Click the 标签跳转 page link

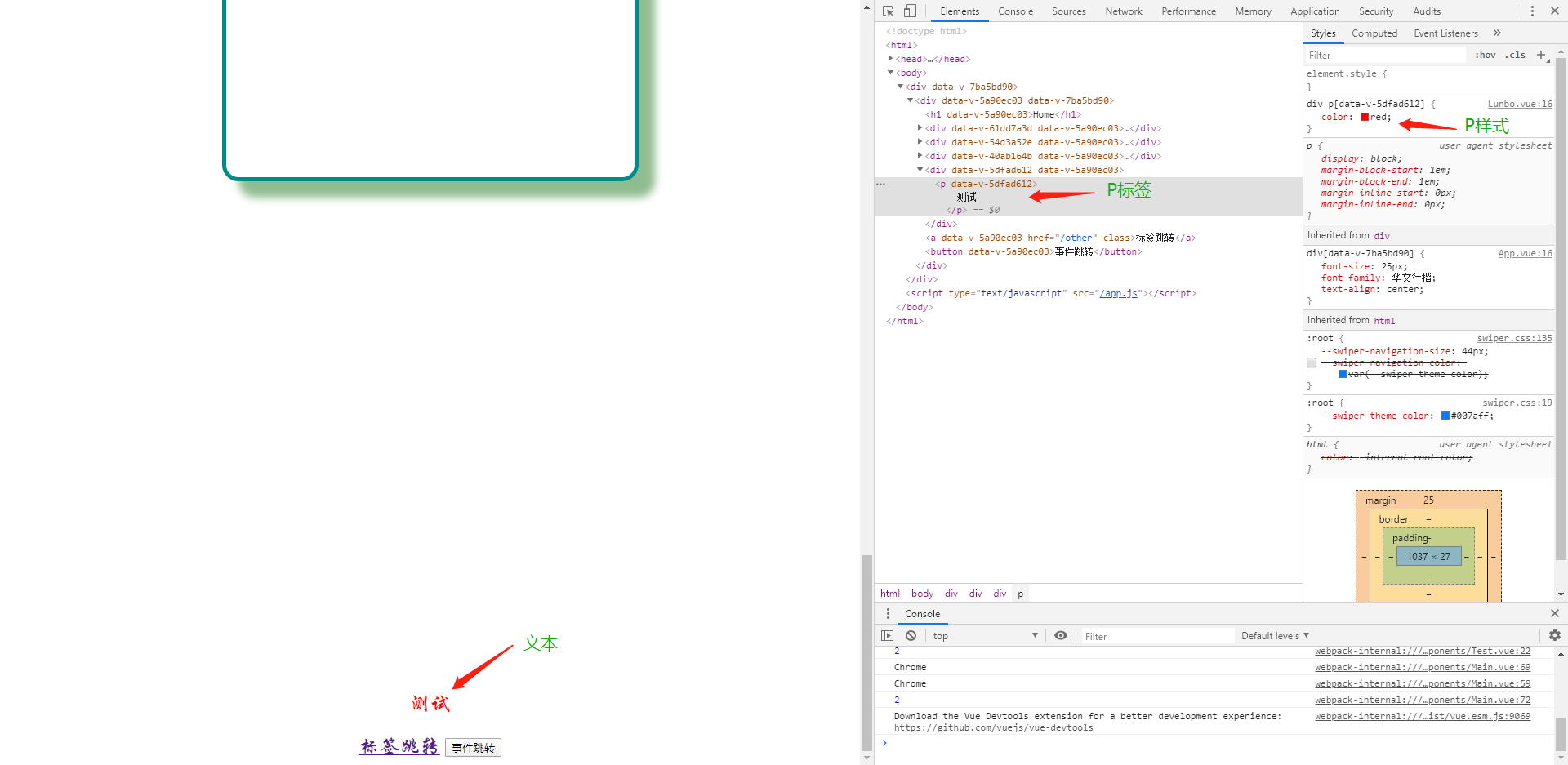point(399,746)
